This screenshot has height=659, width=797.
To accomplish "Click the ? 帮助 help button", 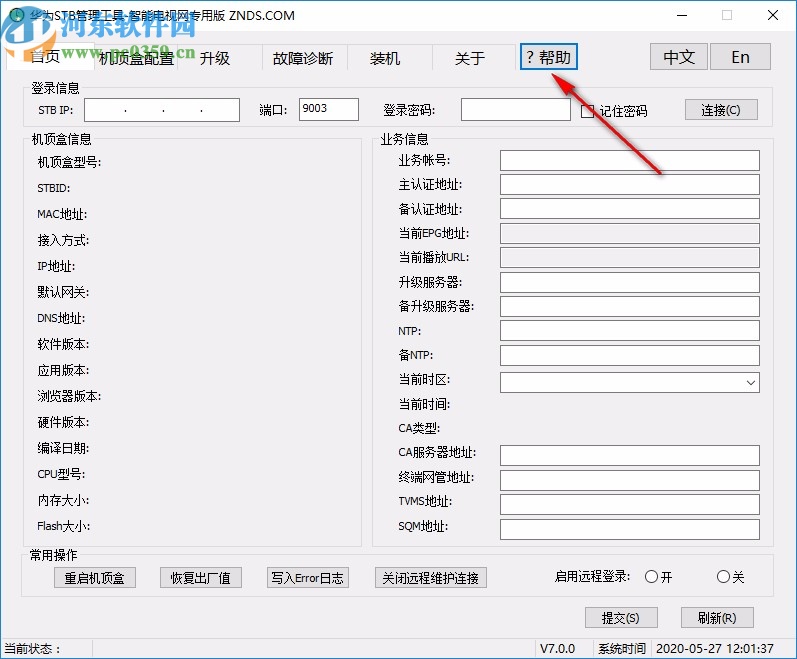I will click(x=548, y=57).
